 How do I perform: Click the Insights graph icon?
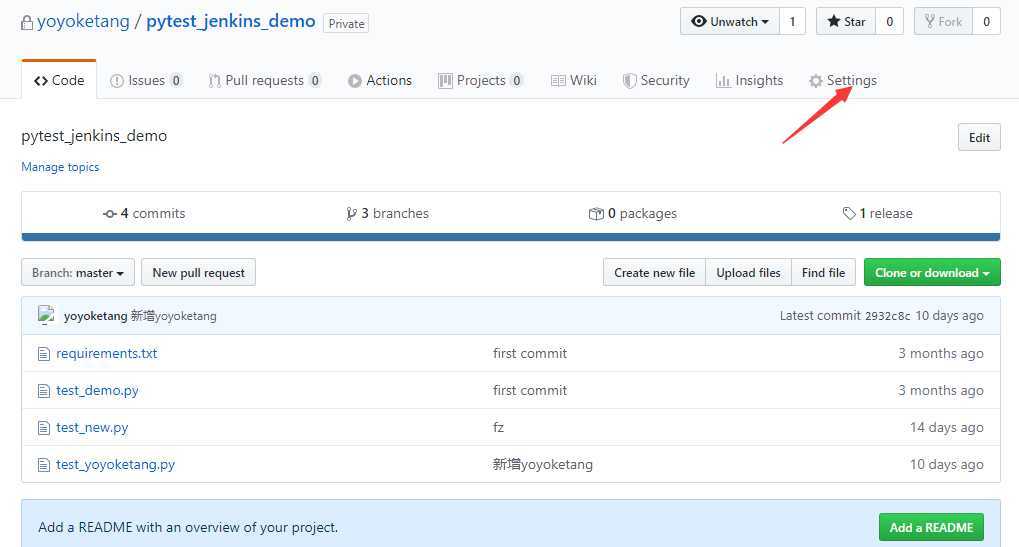(723, 81)
